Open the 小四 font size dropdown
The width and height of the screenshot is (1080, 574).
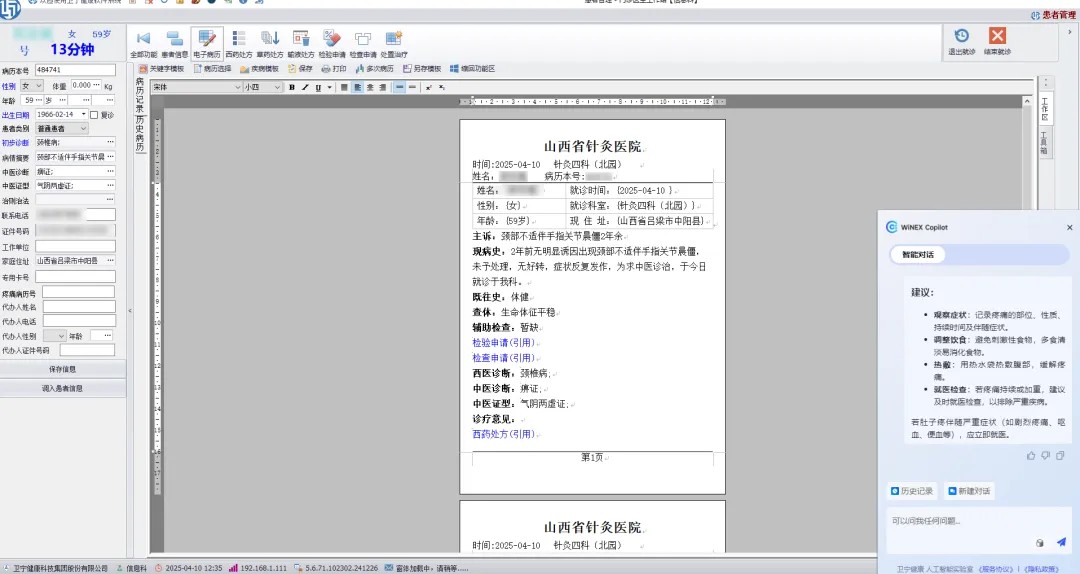coord(262,88)
